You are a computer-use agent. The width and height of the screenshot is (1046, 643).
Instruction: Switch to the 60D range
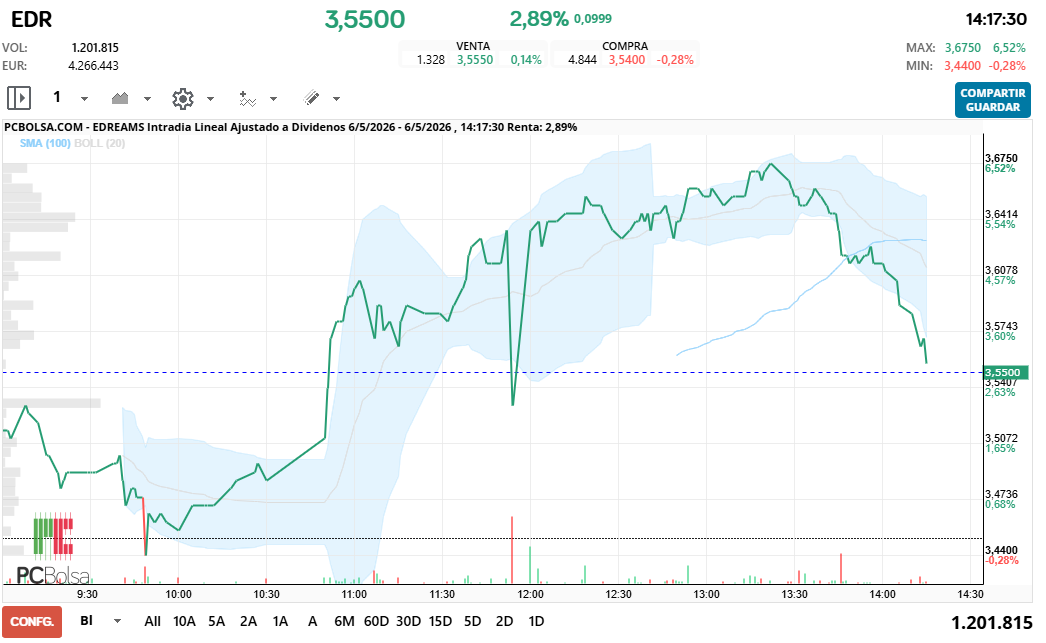pos(376,622)
